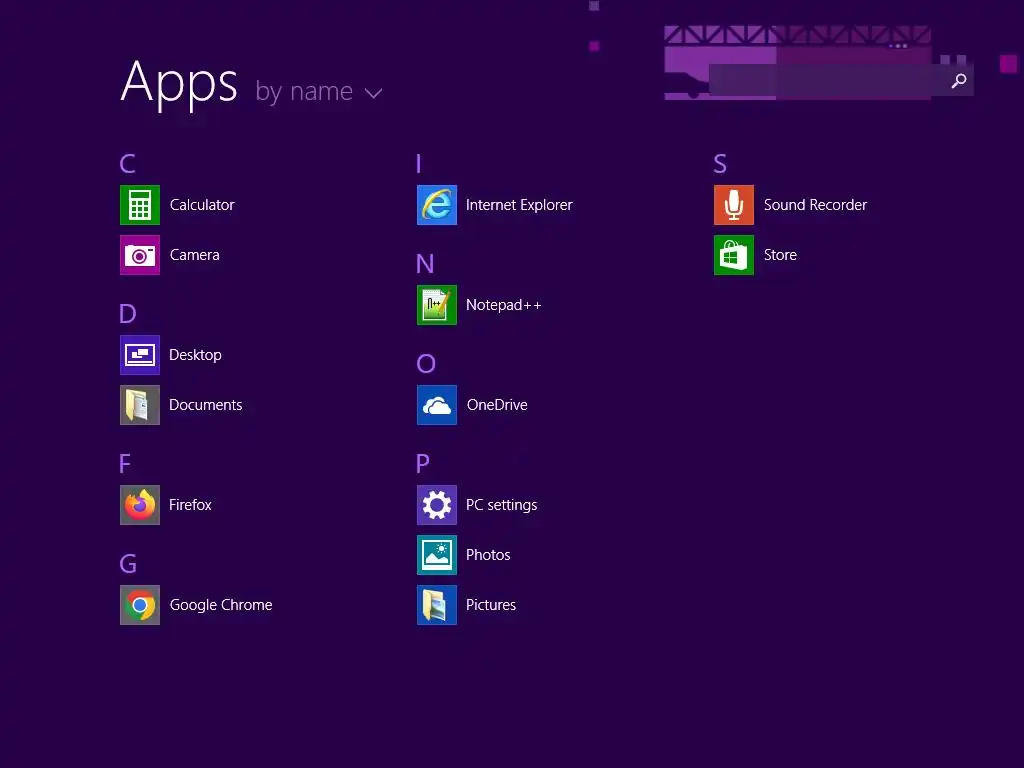
Task: Select the N letter heading
Action: (x=425, y=264)
